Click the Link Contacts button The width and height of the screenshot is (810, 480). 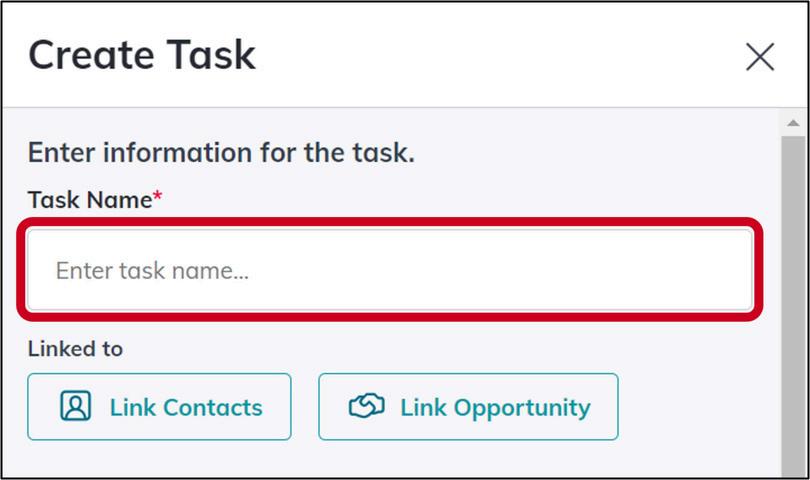coord(159,407)
